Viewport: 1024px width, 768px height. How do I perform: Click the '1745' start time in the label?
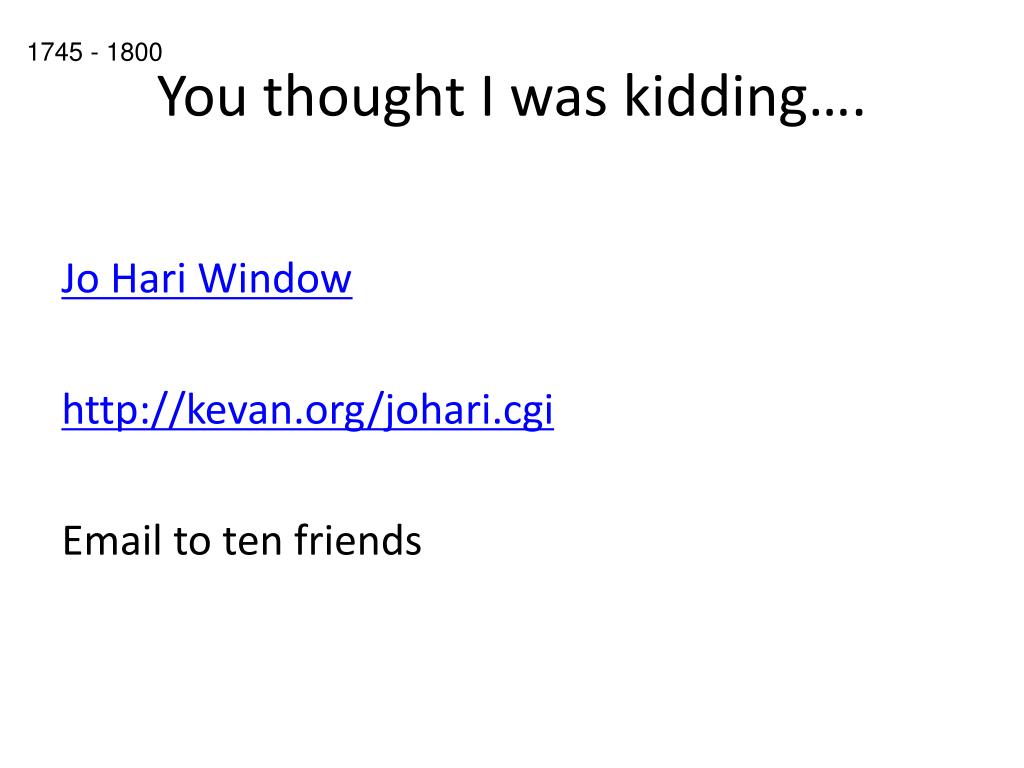click(56, 52)
